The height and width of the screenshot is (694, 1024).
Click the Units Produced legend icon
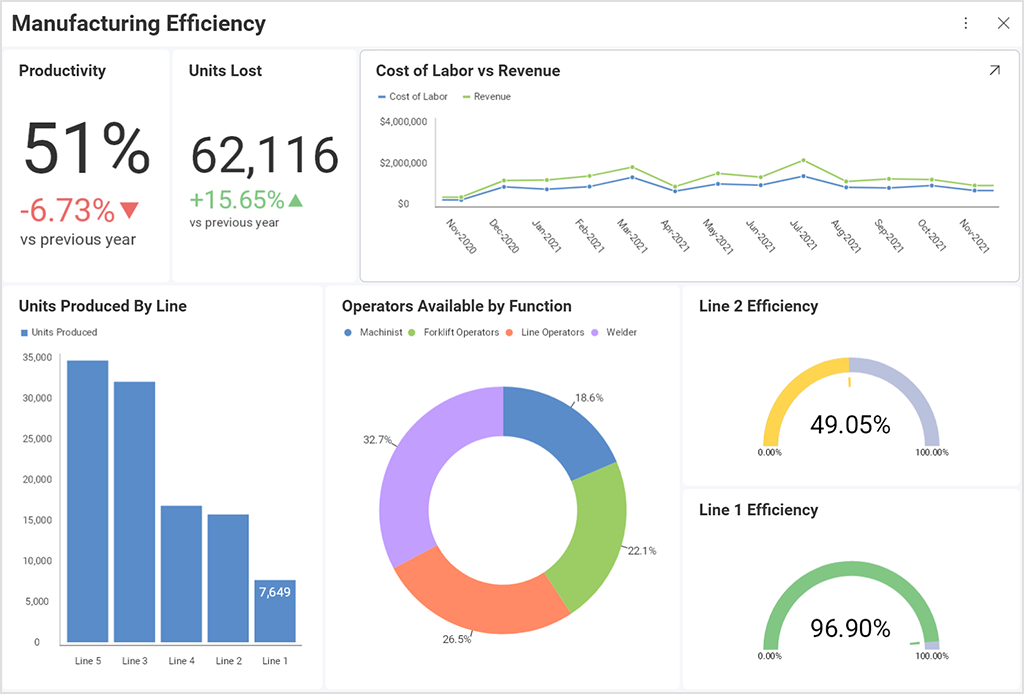click(22, 330)
